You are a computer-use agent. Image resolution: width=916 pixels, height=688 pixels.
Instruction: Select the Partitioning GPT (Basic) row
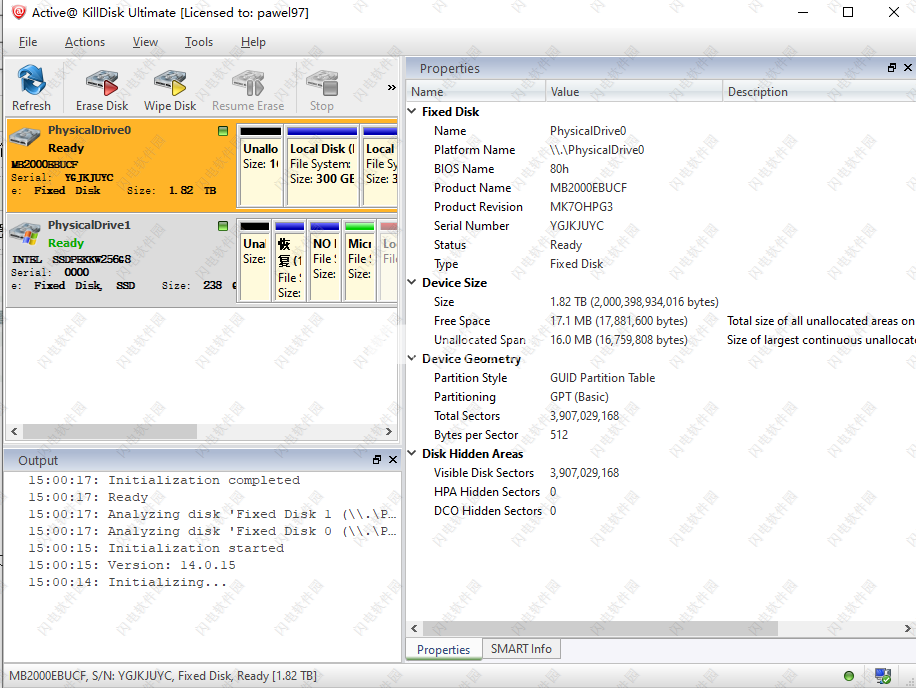[661, 397]
